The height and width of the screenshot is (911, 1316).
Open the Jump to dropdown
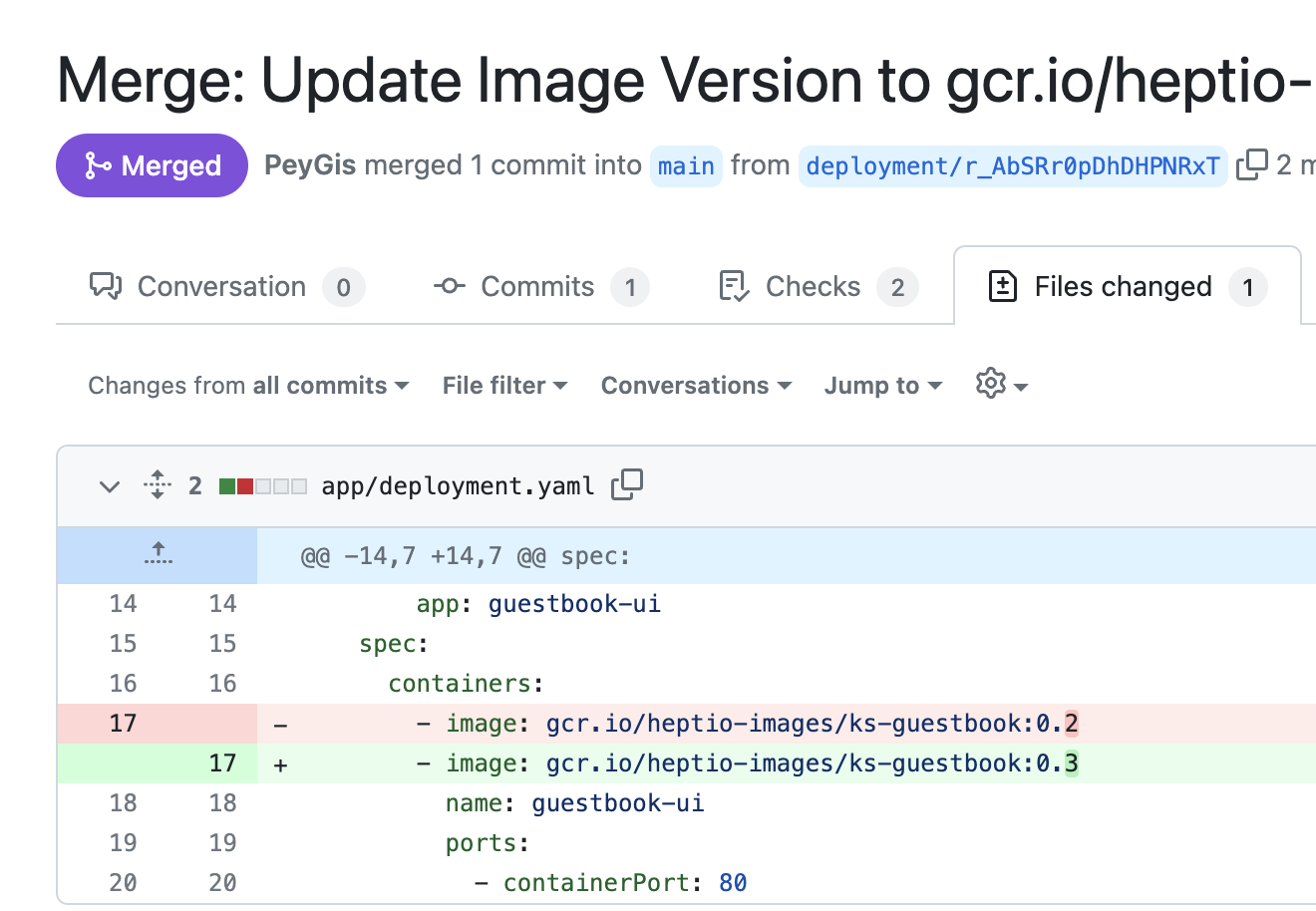tap(882, 386)
